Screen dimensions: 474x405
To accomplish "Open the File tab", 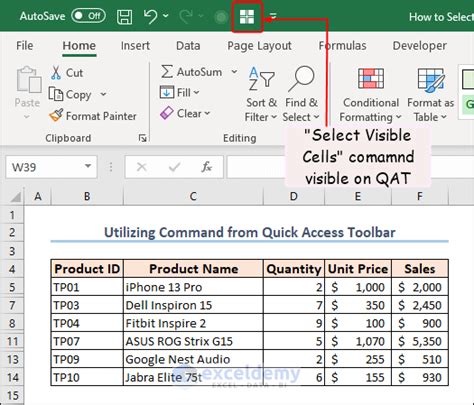I will (25, 45).
